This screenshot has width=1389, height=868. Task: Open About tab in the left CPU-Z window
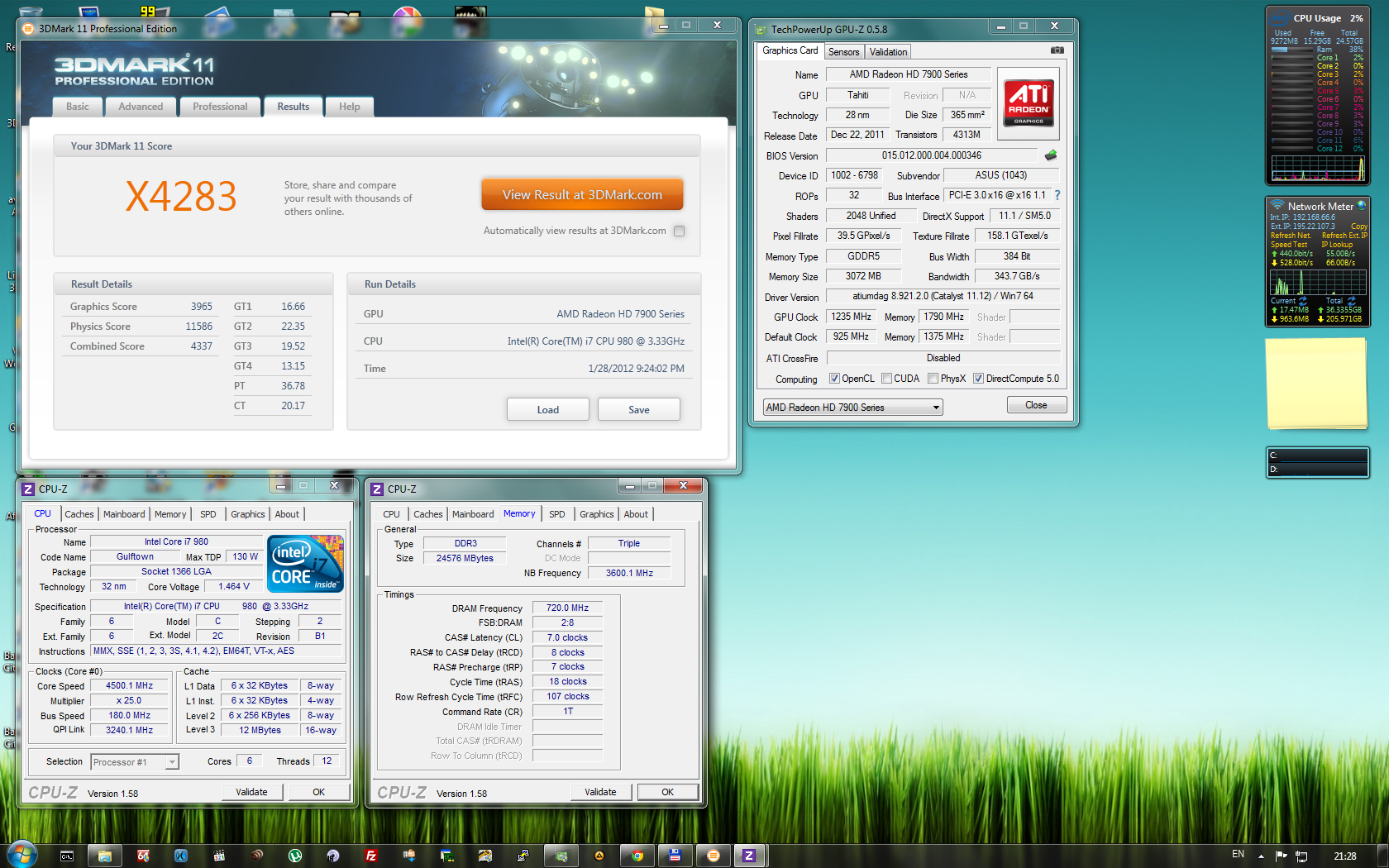click(287, 514)
